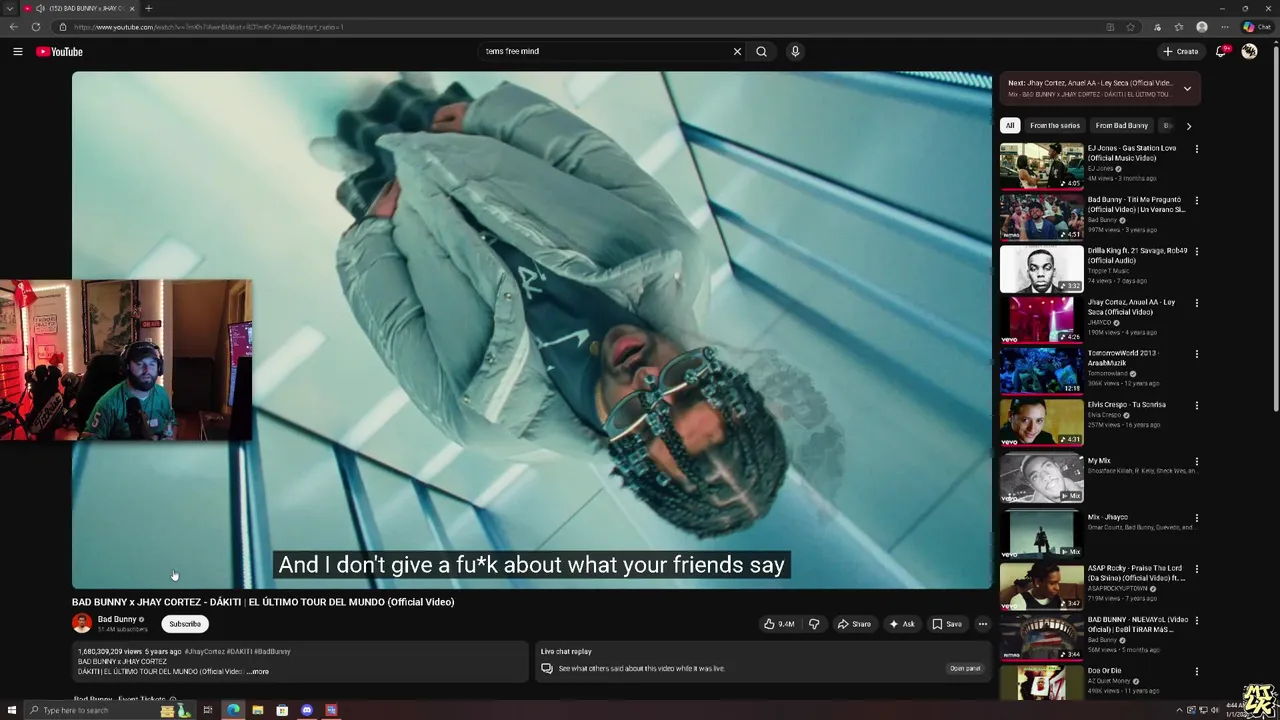Open Task View in the taskbar
This screenshot has height=720, width=1280.
coord(208,710)
